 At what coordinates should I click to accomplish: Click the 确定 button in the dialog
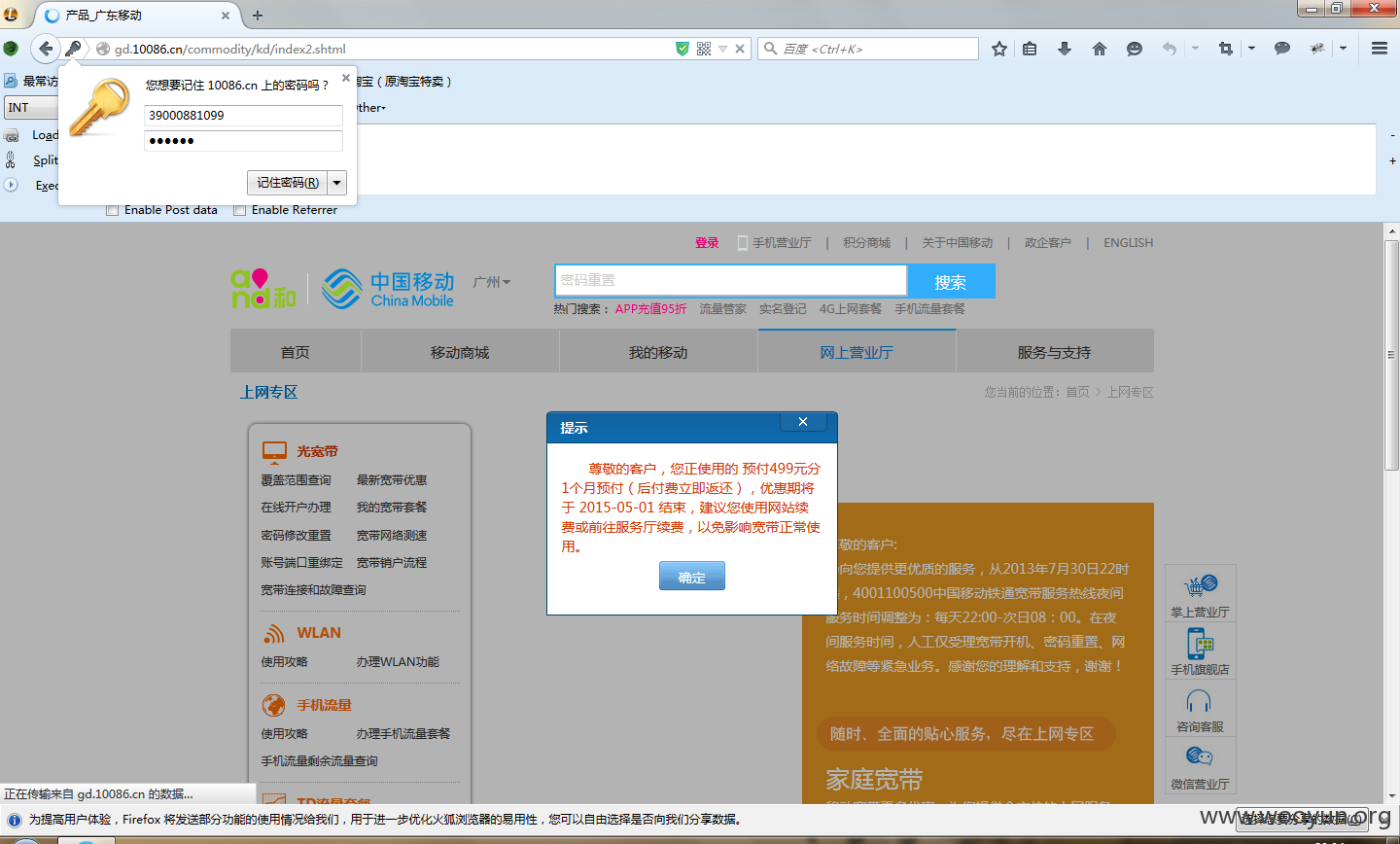[x=692, y=577]
